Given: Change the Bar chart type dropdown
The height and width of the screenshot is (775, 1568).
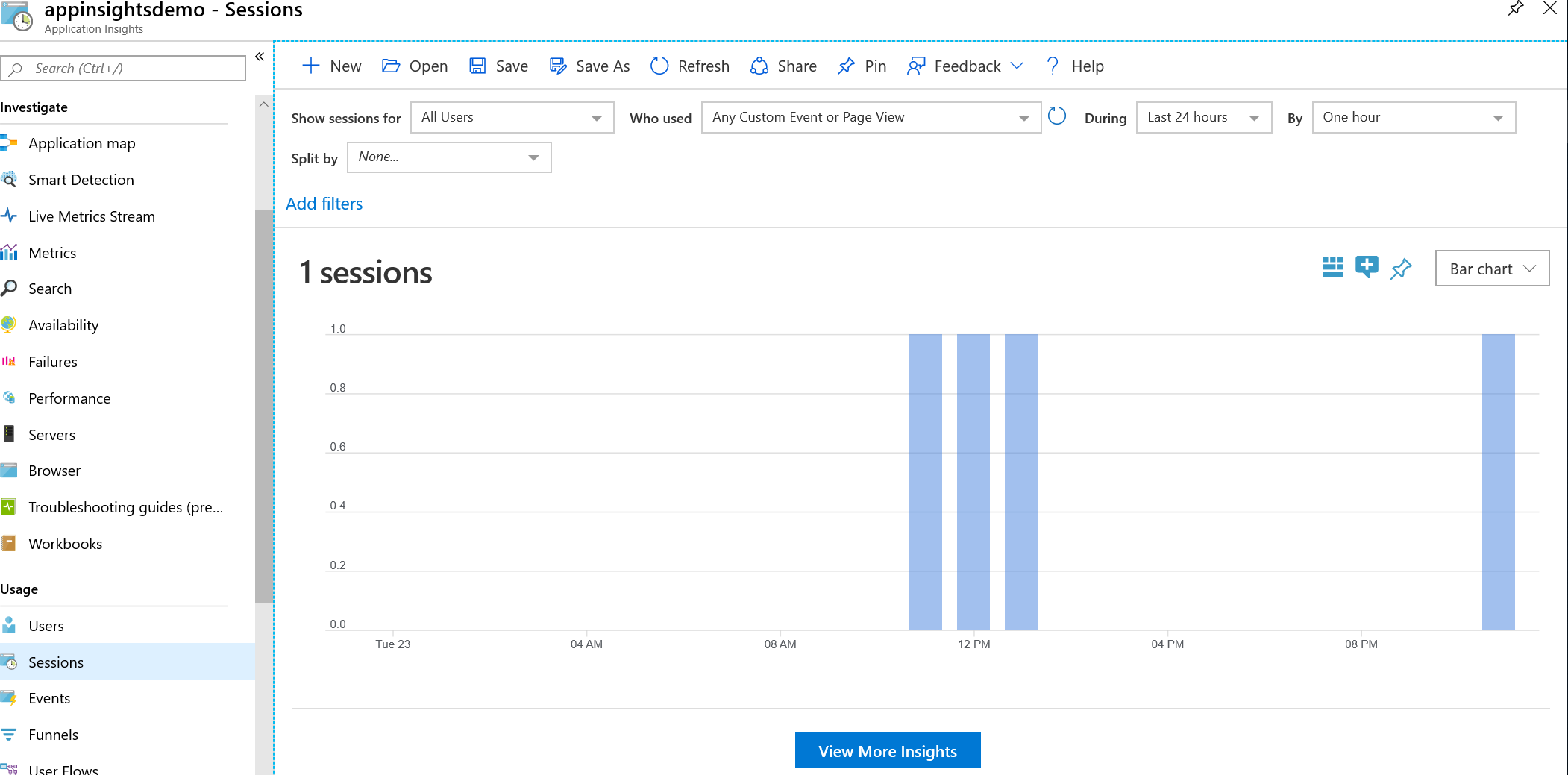Looking at the screenshot, I should [1492, 269].
